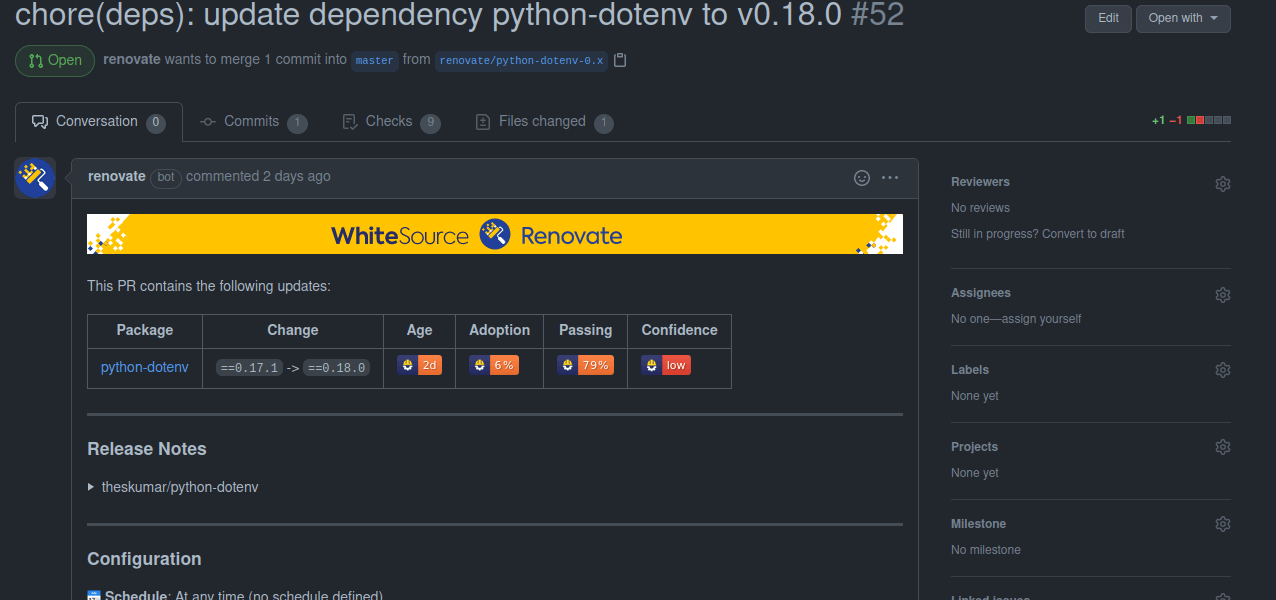Viewport: 1276px width, 600px height.
Task: Click the master base branch label
Action: pyautogui.click(x=375, y=60)
